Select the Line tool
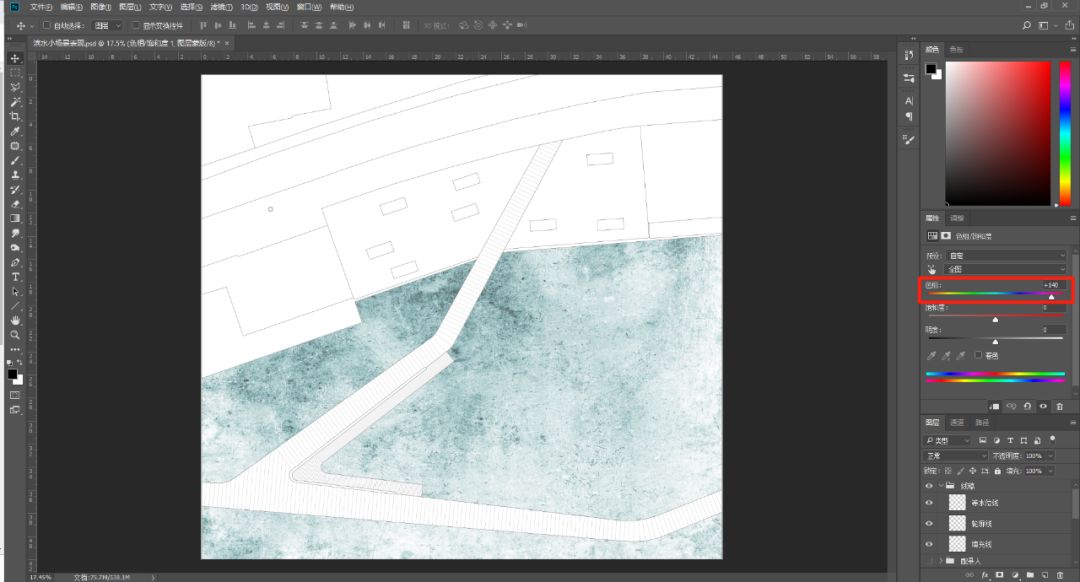The width and height of the screenshot is (1080, 582). point(15,306)
